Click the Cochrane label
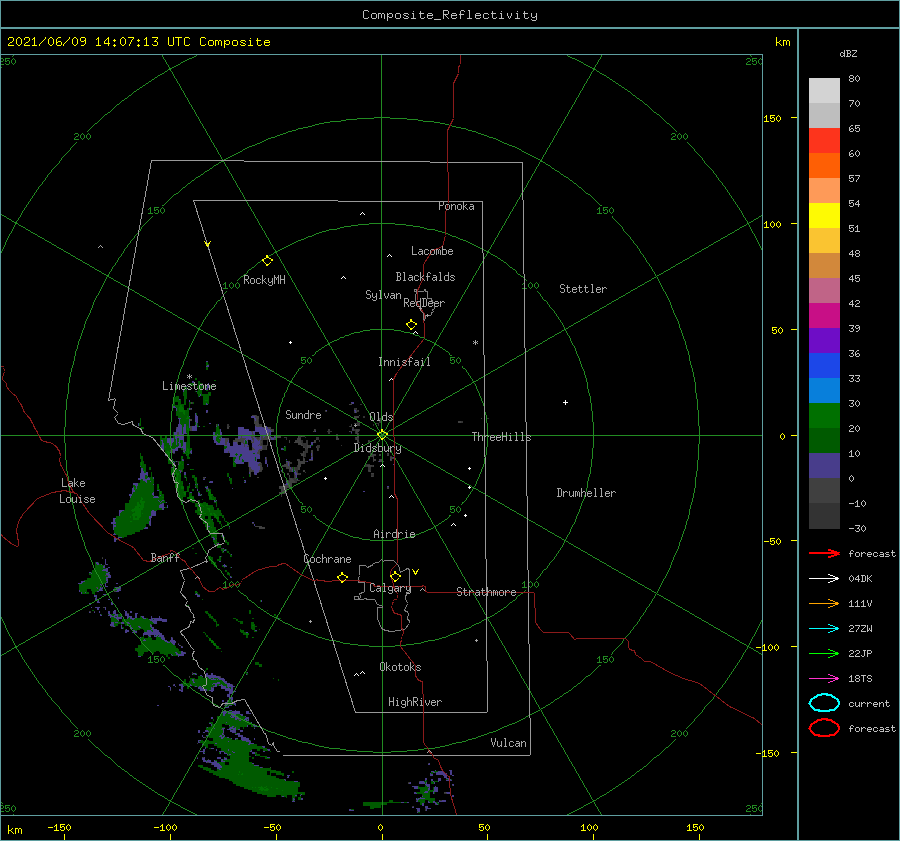 (327, 559)
